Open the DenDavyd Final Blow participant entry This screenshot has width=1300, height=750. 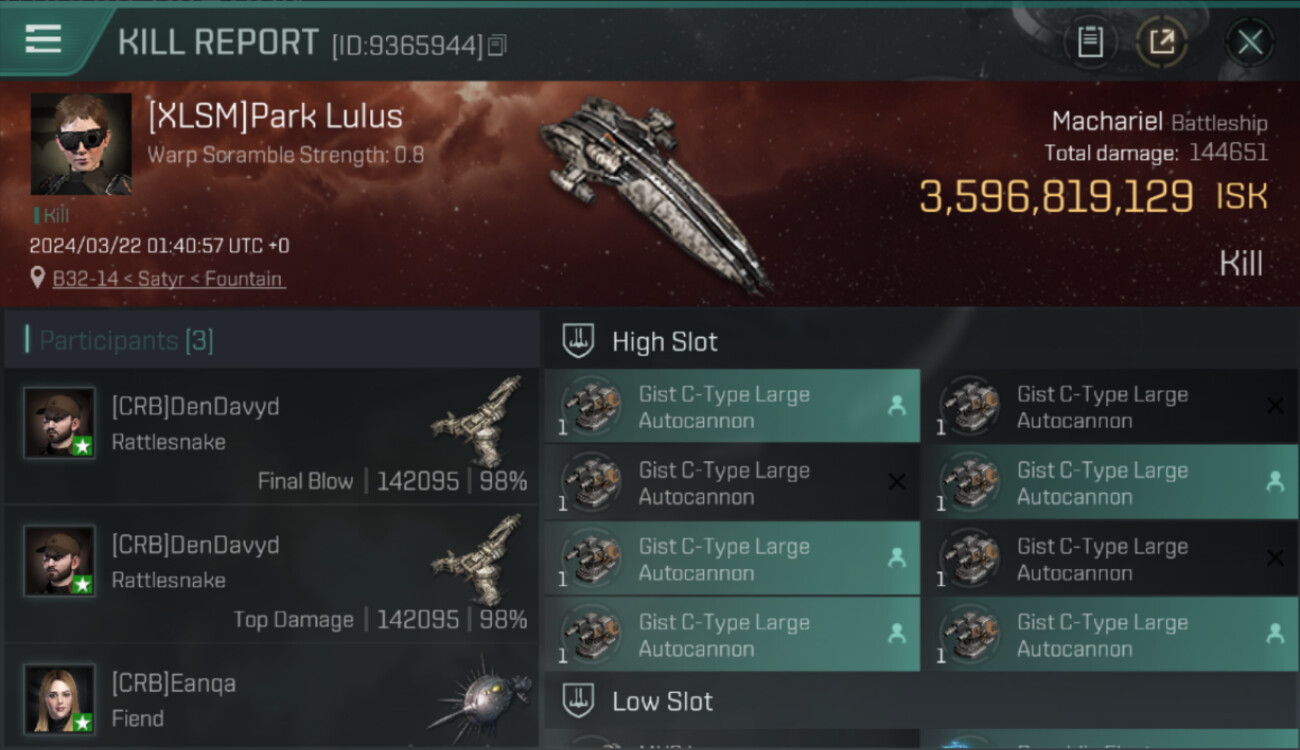point(271,436)
